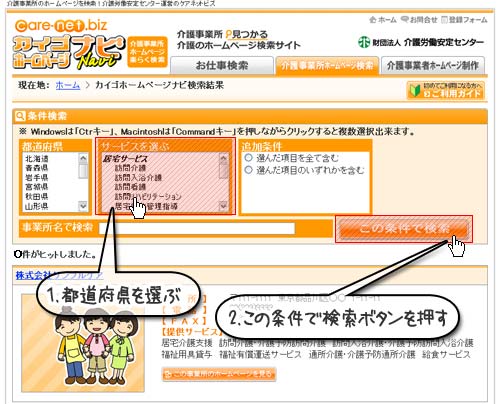Choose 北海道 in the prefecture list

coord(37,159)
